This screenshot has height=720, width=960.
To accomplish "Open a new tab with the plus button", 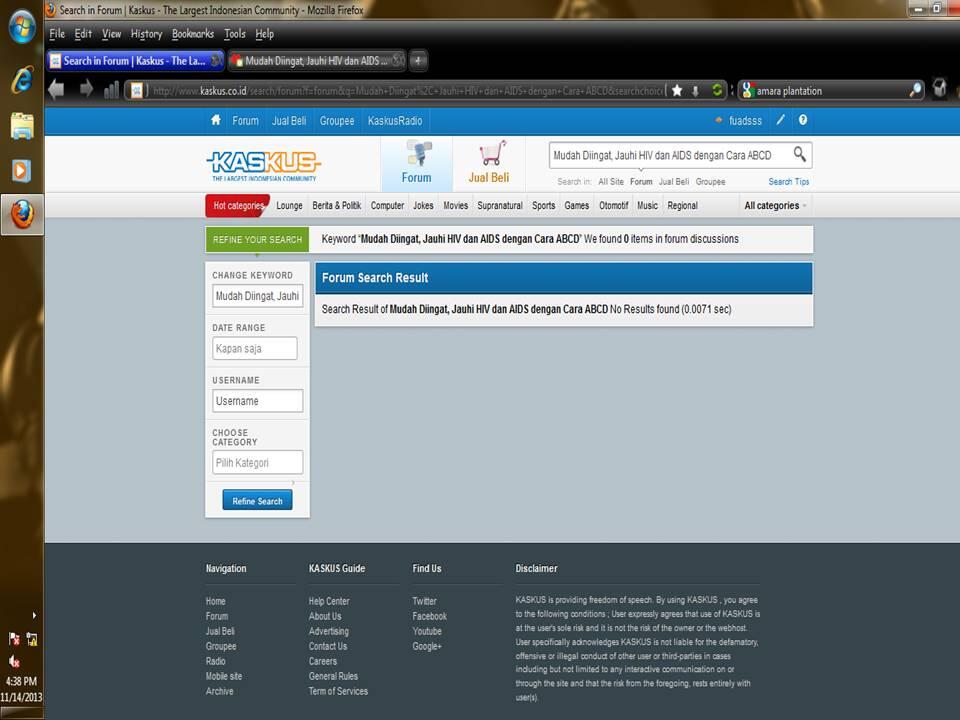I will [x=418, y=61].
